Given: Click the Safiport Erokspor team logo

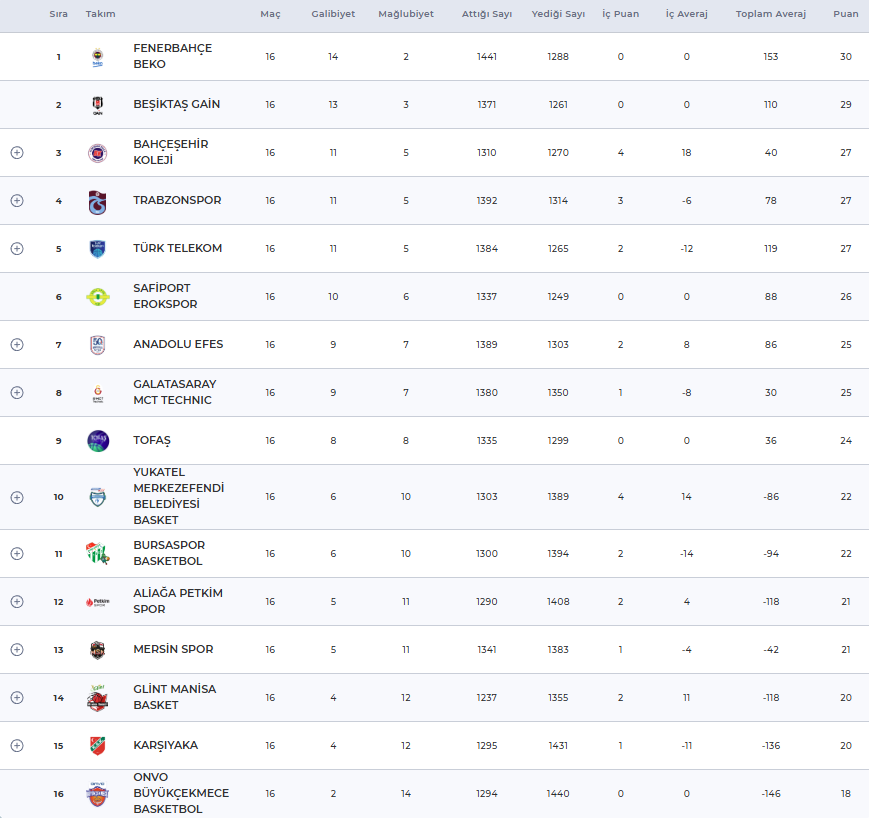Looking at the screenshot, I should pos(97,297).
